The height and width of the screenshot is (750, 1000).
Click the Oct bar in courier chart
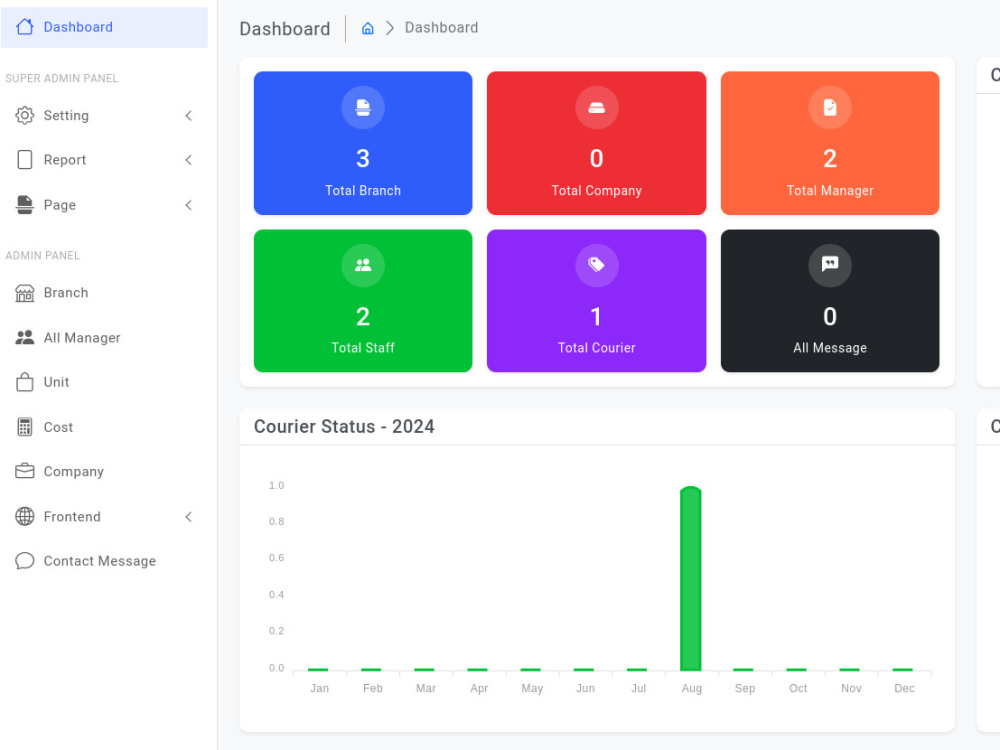click(797, 670)
